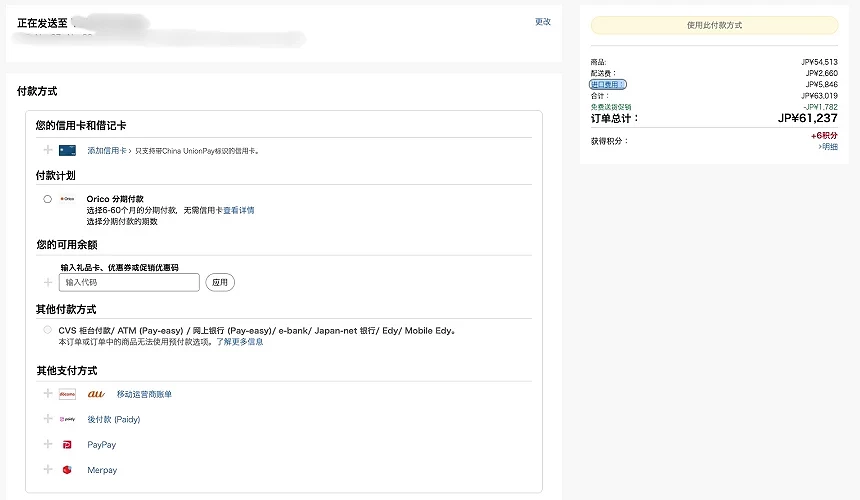Expand the Merpay payment option

coord(47,470)
